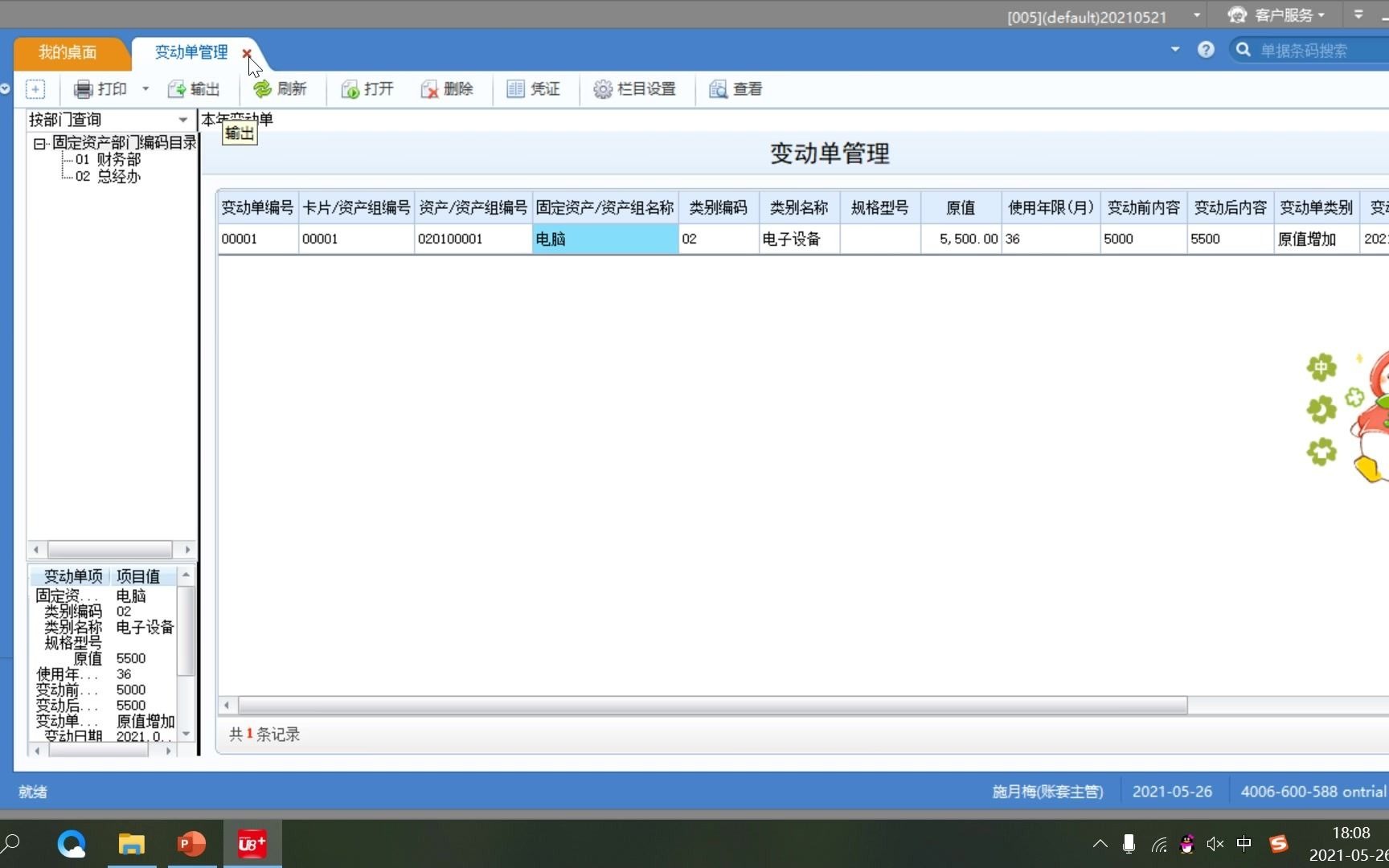The image size is (1389, 868).
Task: Collapse the 固定资产部门编码目录 tree node
Action: [x=38, y=143]
